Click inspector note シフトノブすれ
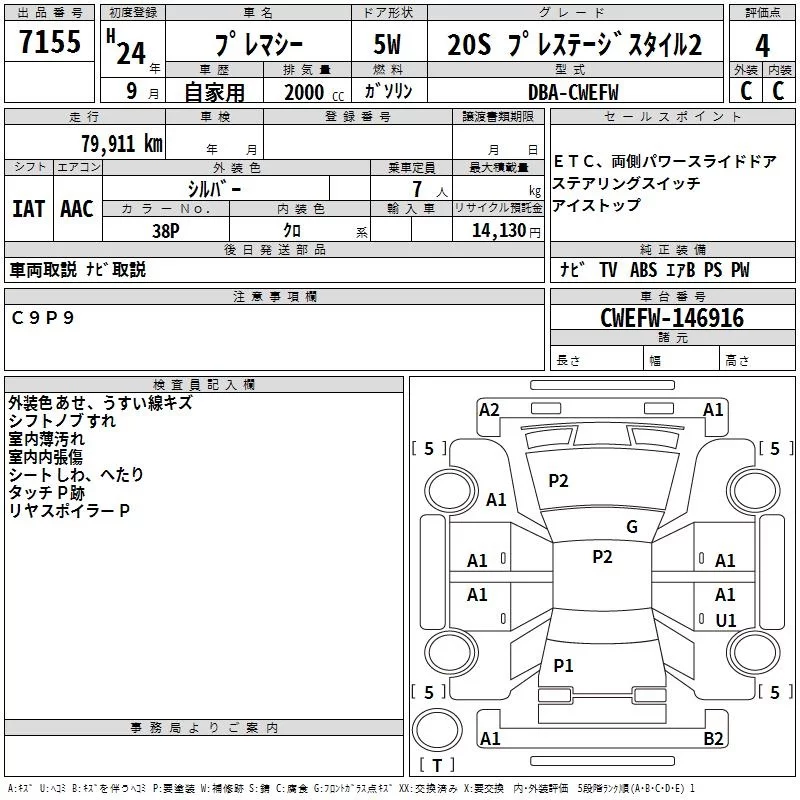 point(62,420)
